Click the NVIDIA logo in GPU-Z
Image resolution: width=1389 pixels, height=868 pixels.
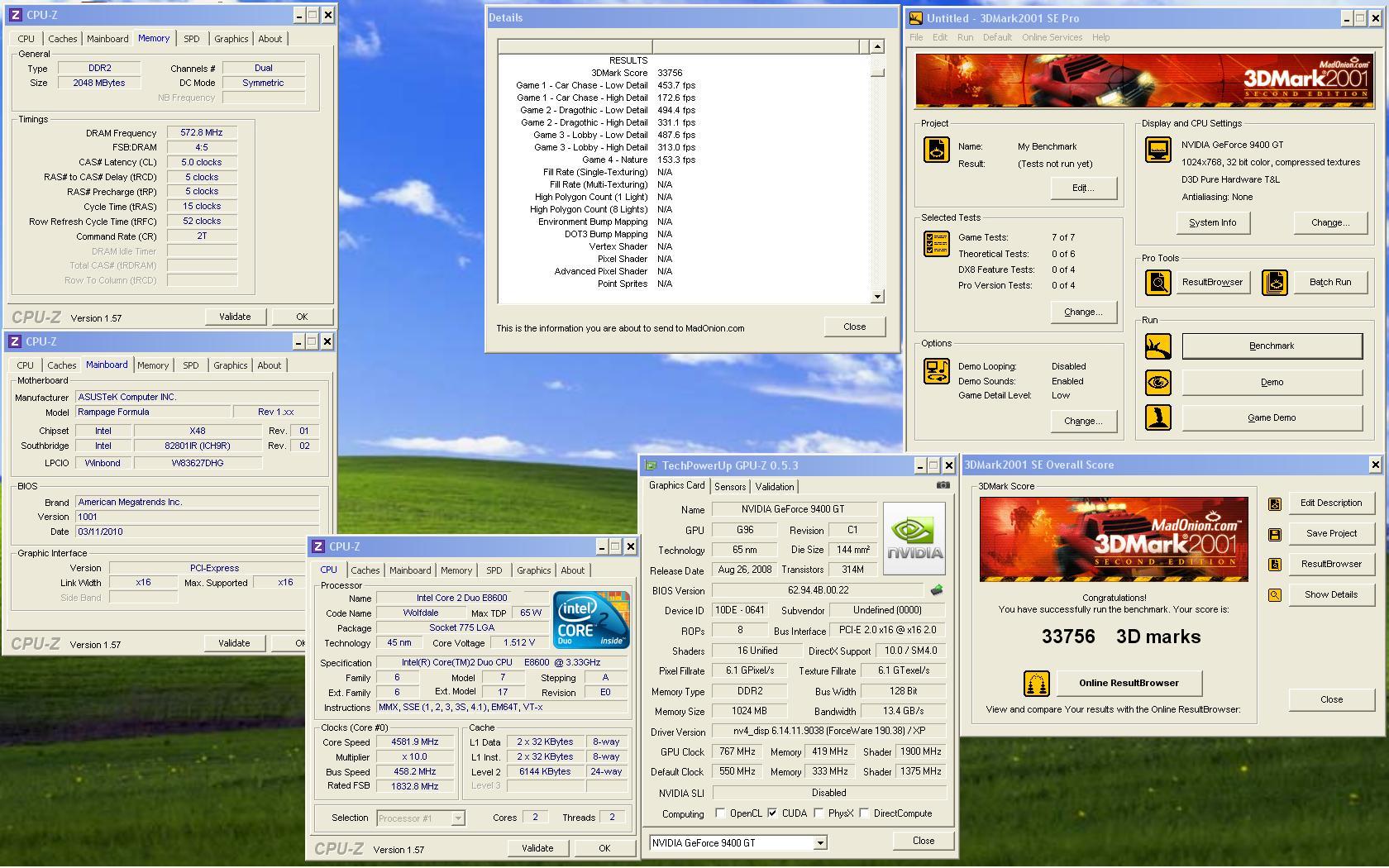click(x=914, y=539)
